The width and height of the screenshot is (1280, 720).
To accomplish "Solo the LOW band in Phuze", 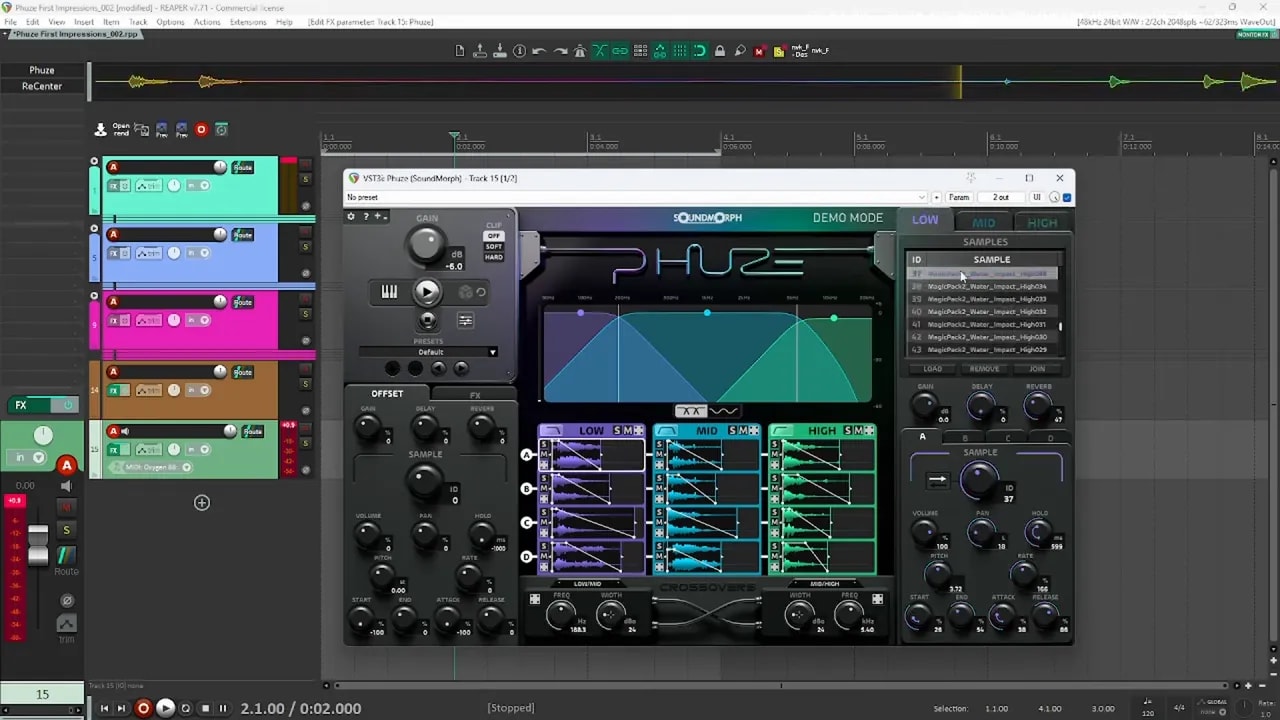I will (617, 430).
